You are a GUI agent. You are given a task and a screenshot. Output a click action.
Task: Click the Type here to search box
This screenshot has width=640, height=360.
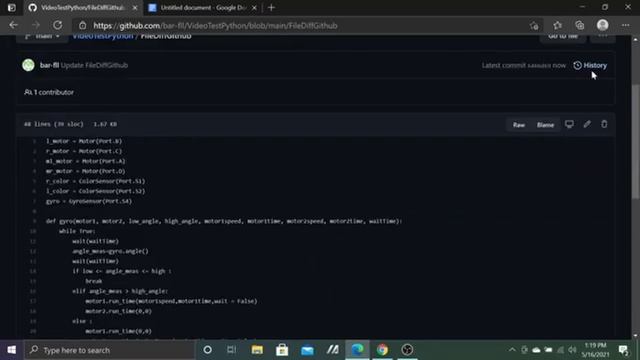pos(110,350)
